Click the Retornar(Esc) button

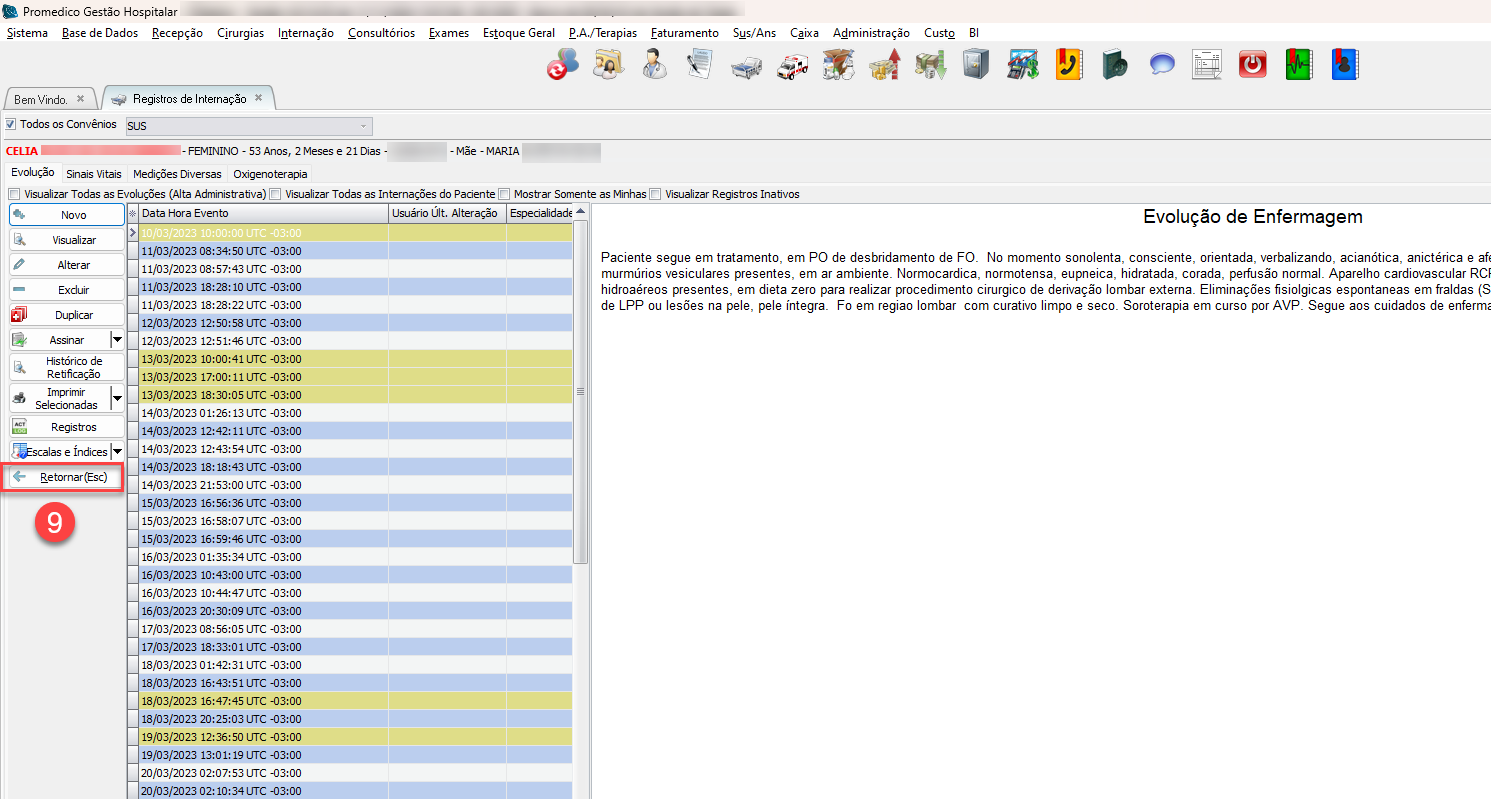[x=66, y=477]
